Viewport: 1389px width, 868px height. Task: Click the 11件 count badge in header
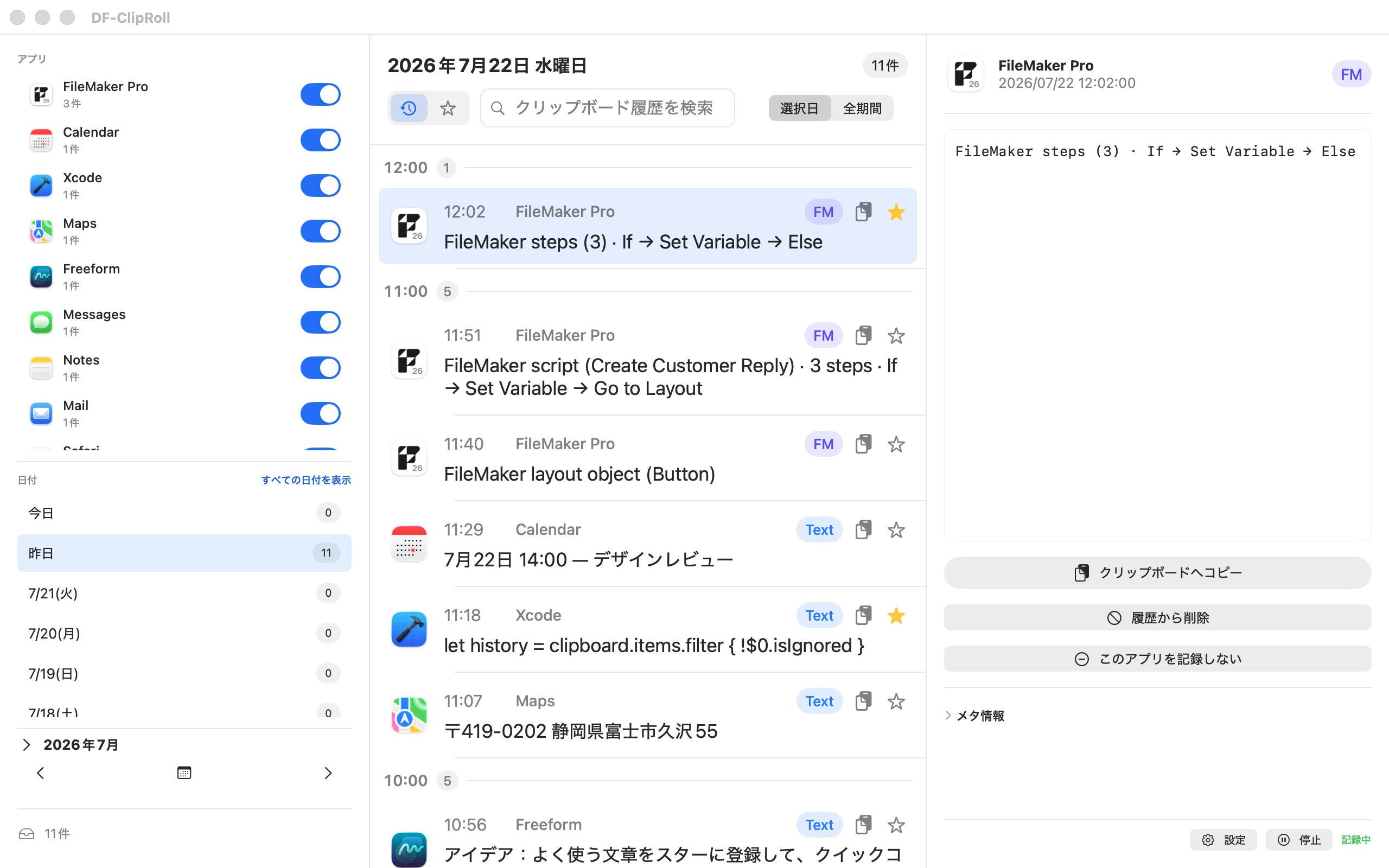tap(884, 66)
